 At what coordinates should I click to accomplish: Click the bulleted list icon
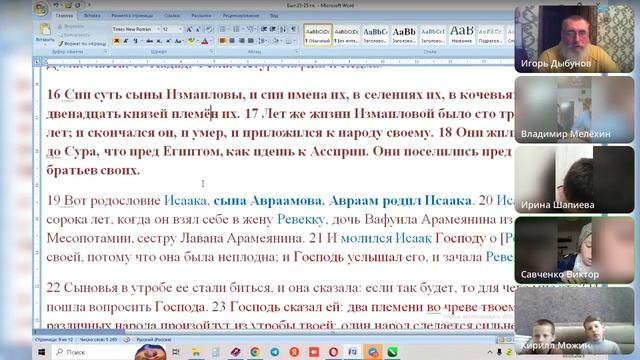[223, 29]
